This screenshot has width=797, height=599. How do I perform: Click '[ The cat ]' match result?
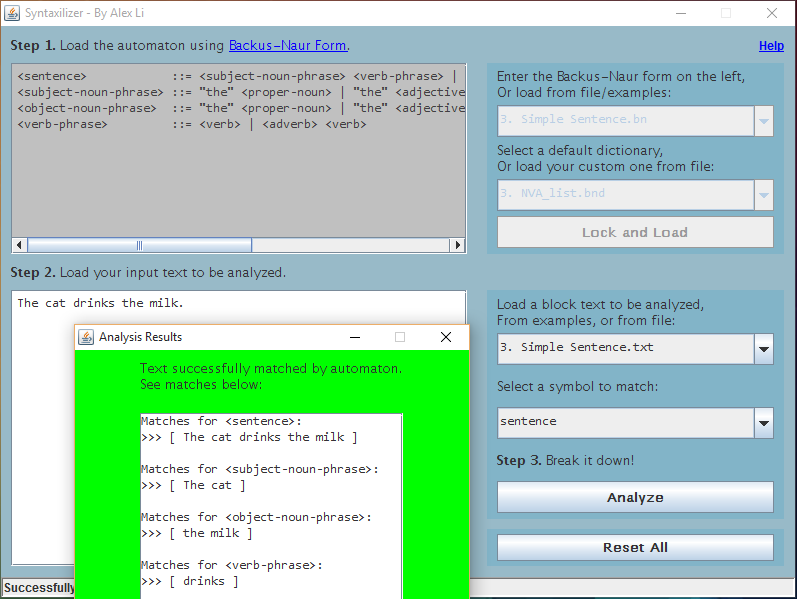207,485
